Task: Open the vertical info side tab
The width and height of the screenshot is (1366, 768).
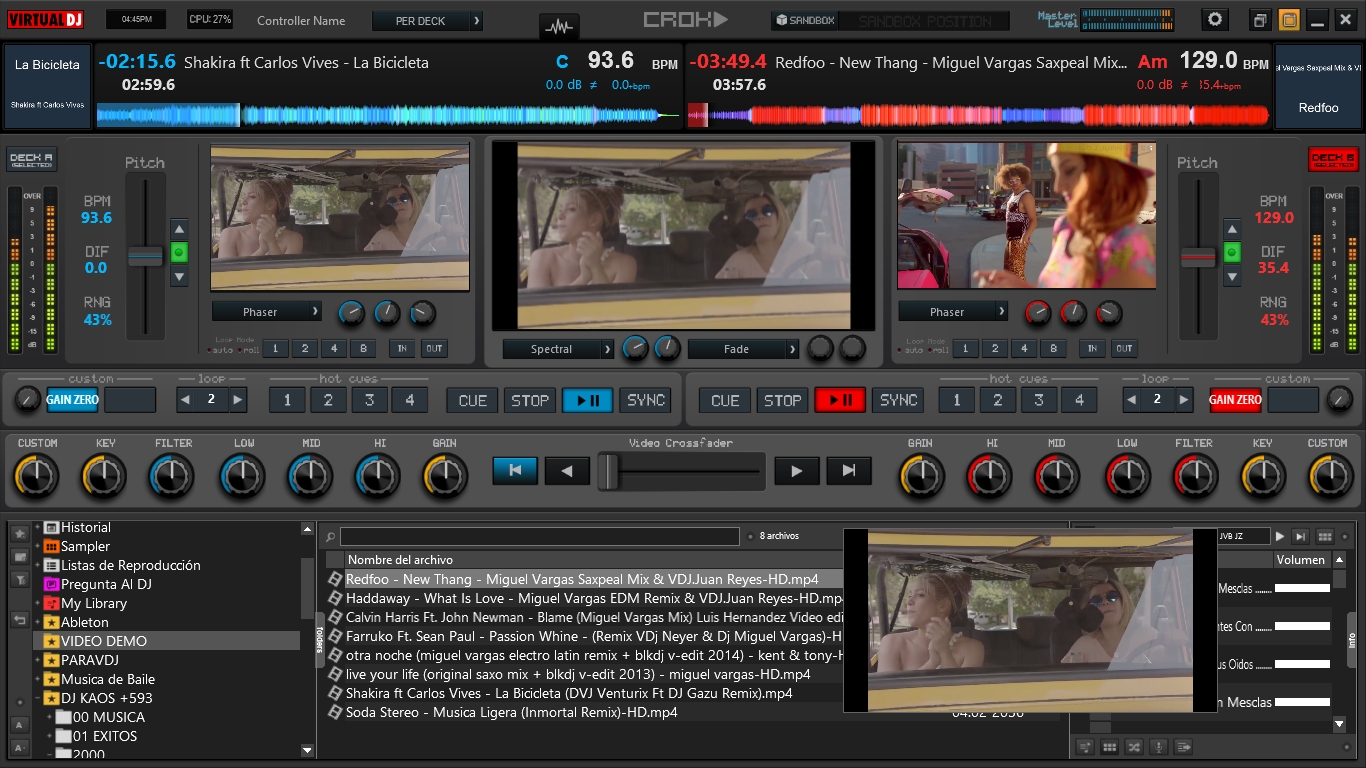Action: [1351, 640]
